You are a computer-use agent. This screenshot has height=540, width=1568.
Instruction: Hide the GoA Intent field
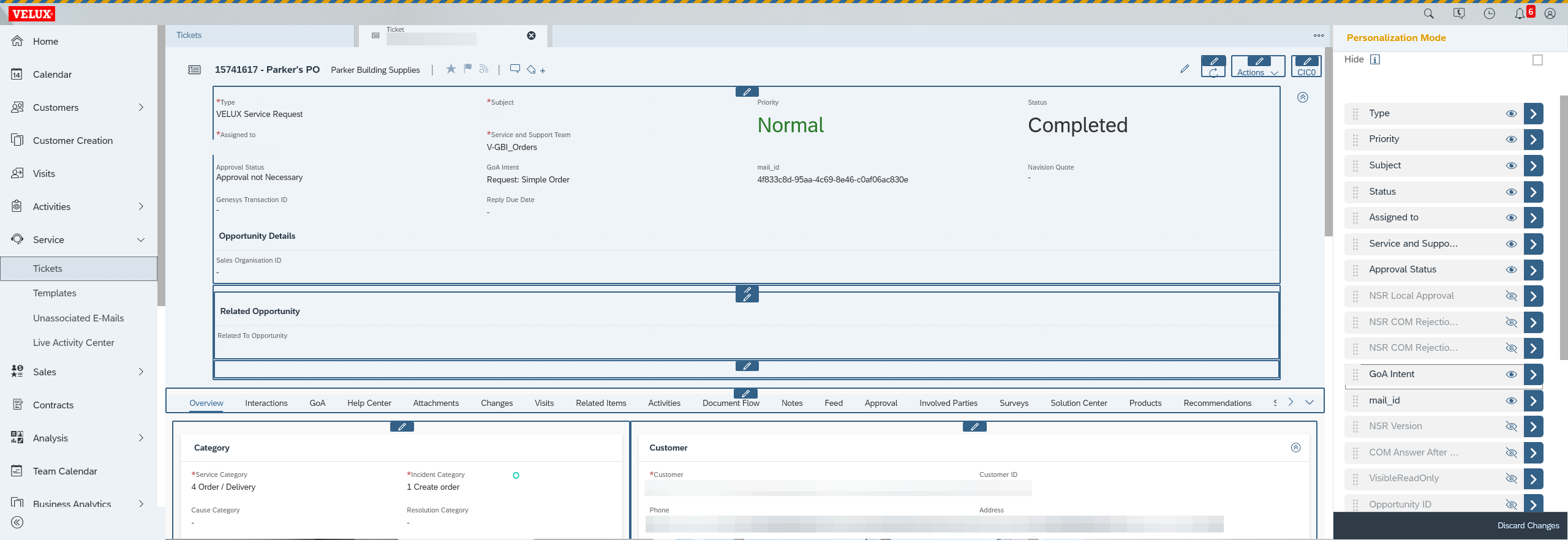(1511, 375)
